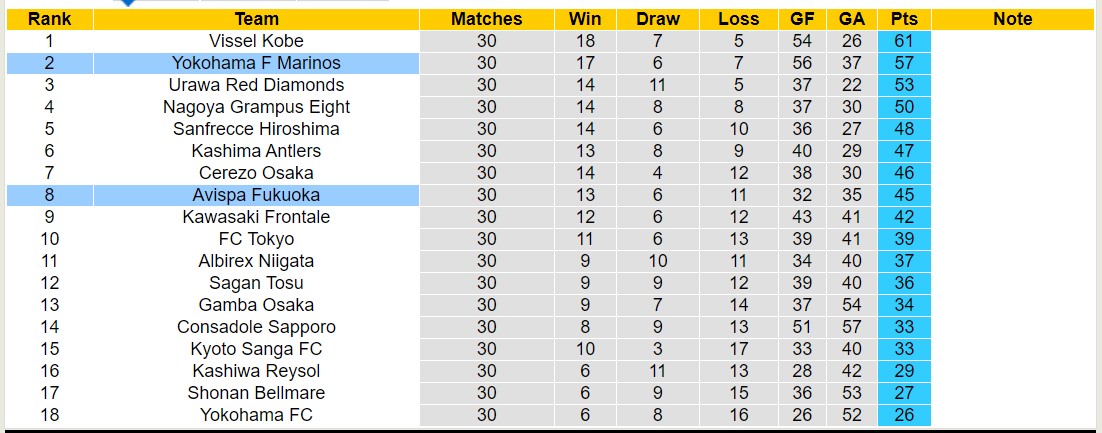This screenshot has width=1102, height=433.
Task: Open Urawa Red Diamonds team entry
Action: 256,85
